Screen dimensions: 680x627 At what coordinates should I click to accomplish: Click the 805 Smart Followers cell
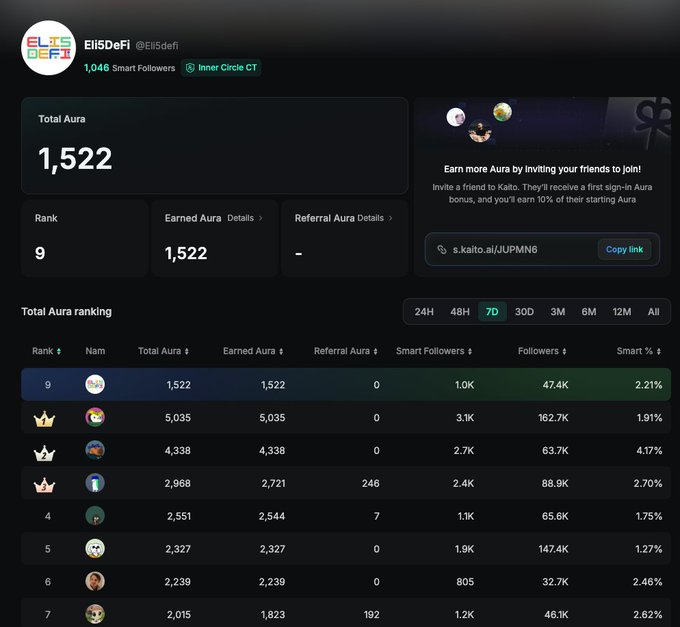(465, 582)
